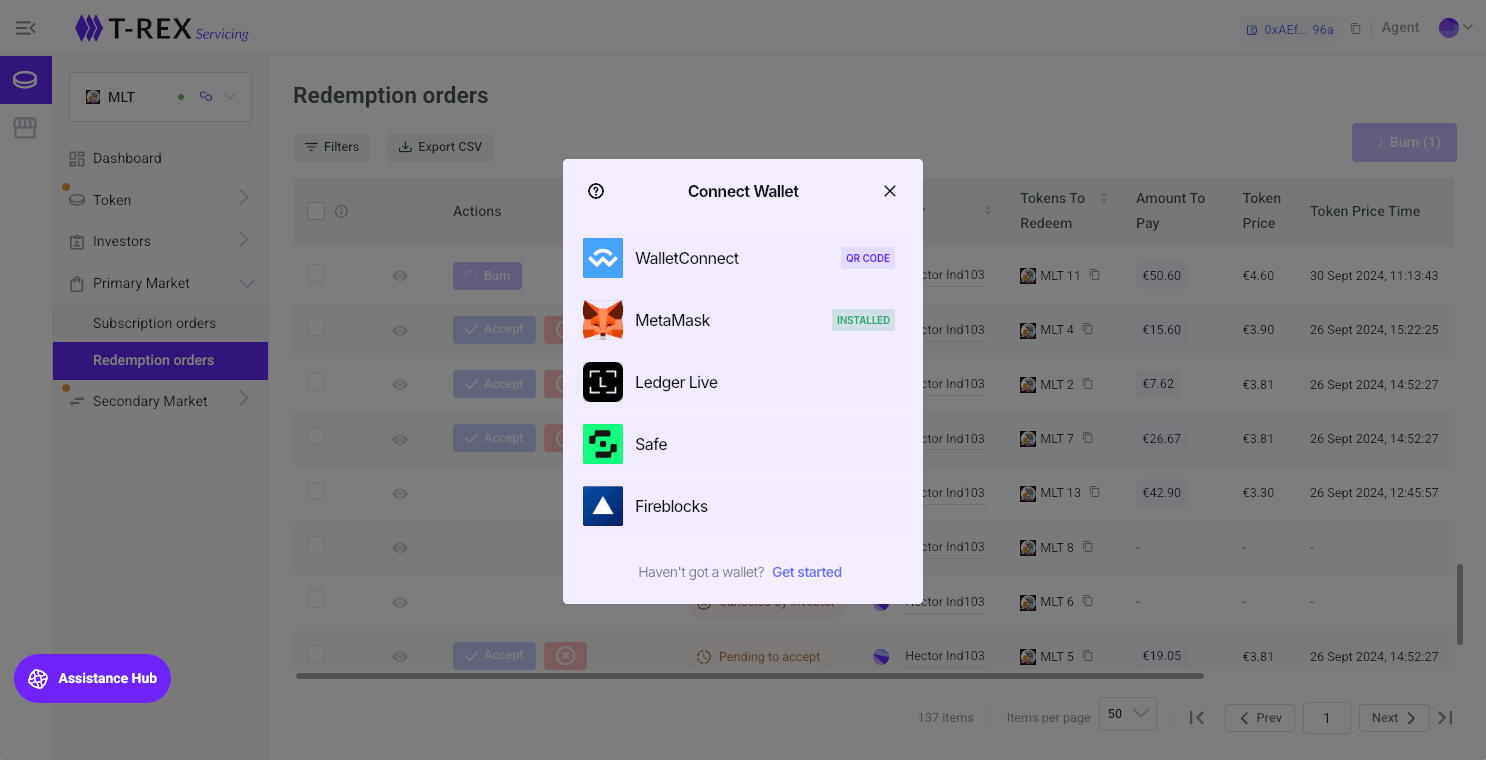Image resolution: width=1486 pixels, height=760 pixels.
Task: Open the MLT token selector dropdown
Action: (160, 97)
